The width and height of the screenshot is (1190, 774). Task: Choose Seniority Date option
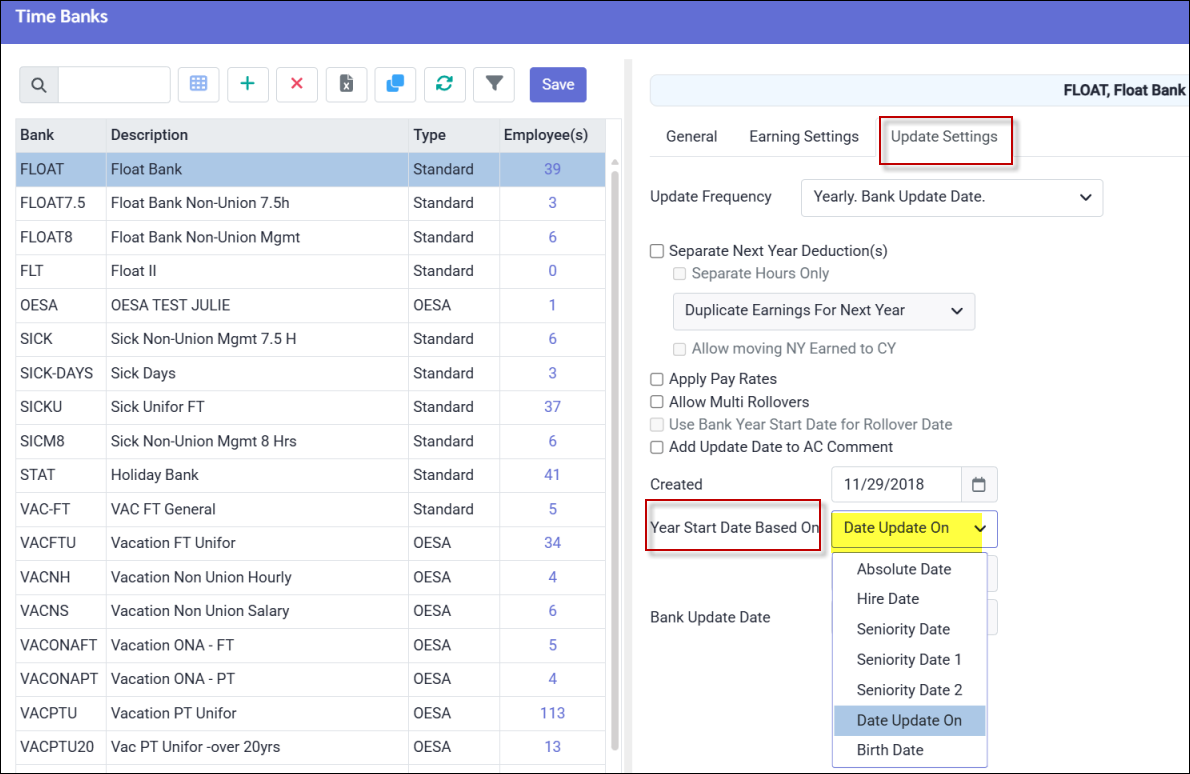point(909,629)
